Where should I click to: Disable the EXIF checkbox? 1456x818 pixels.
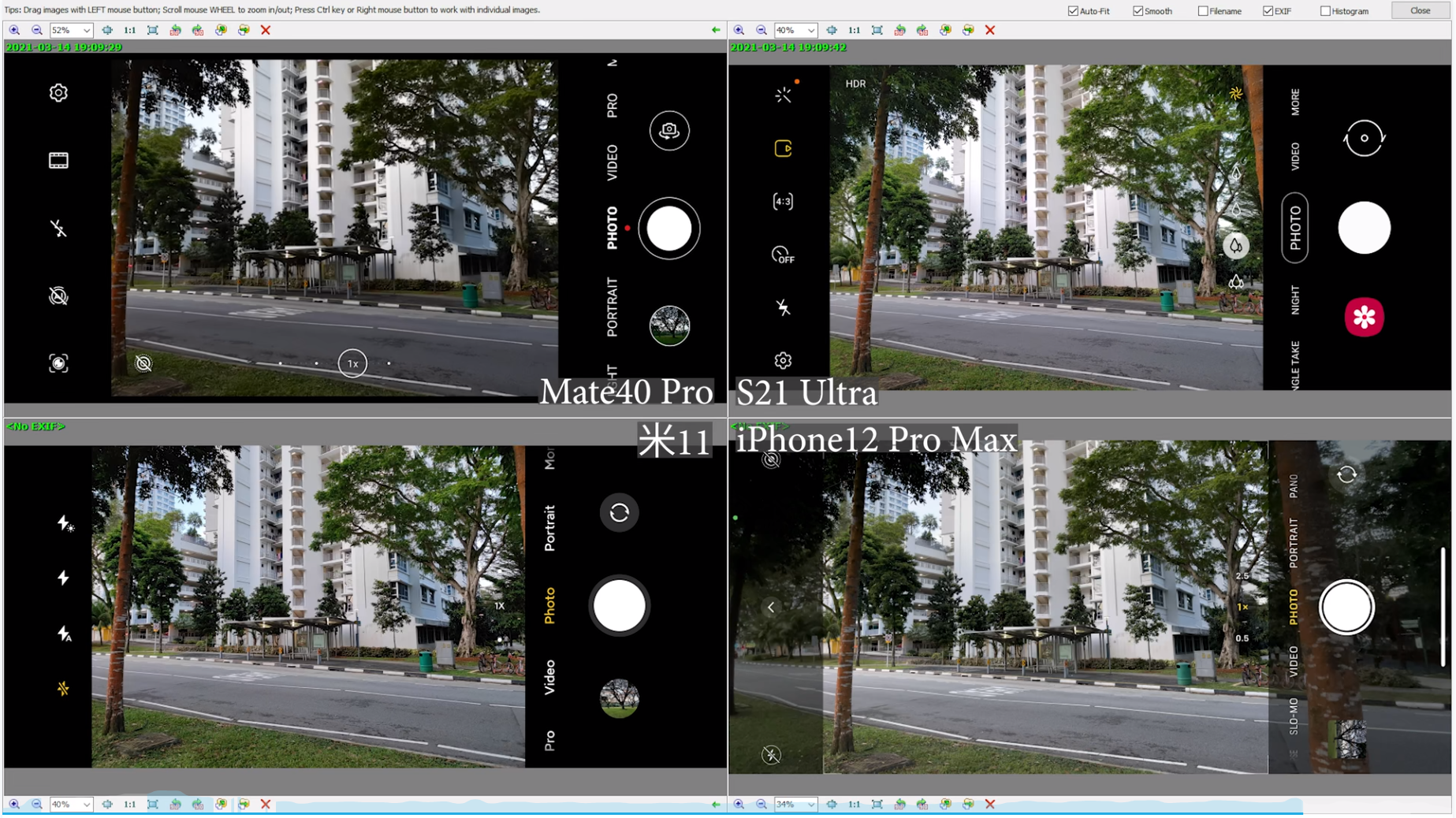click(1268, 11)
